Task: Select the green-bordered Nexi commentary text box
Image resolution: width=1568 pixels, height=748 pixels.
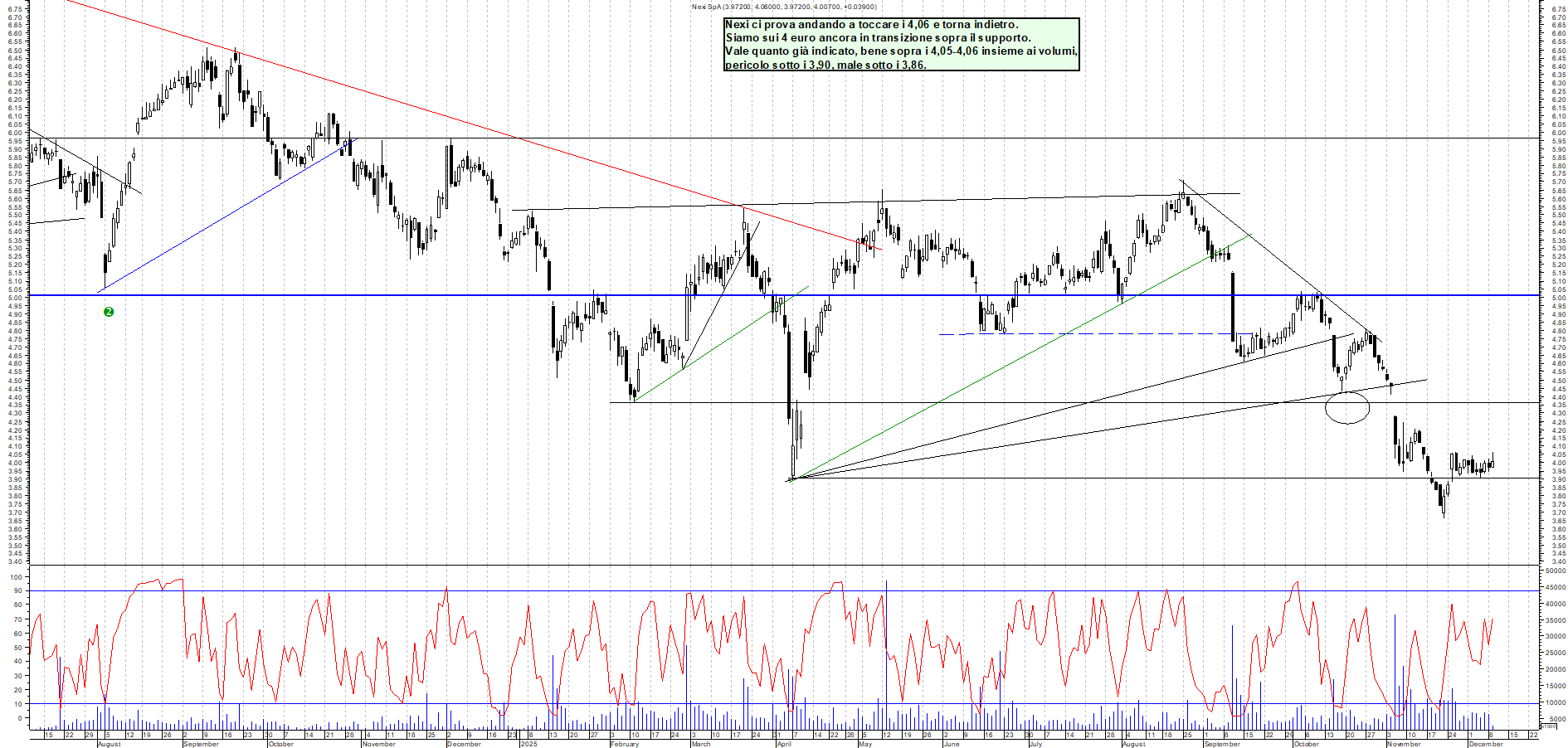Action: (x=901, y=45)
